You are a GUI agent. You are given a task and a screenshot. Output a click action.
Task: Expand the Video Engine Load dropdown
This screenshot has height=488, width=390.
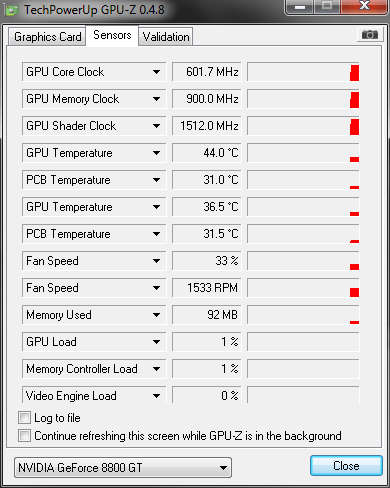(156, 396)
